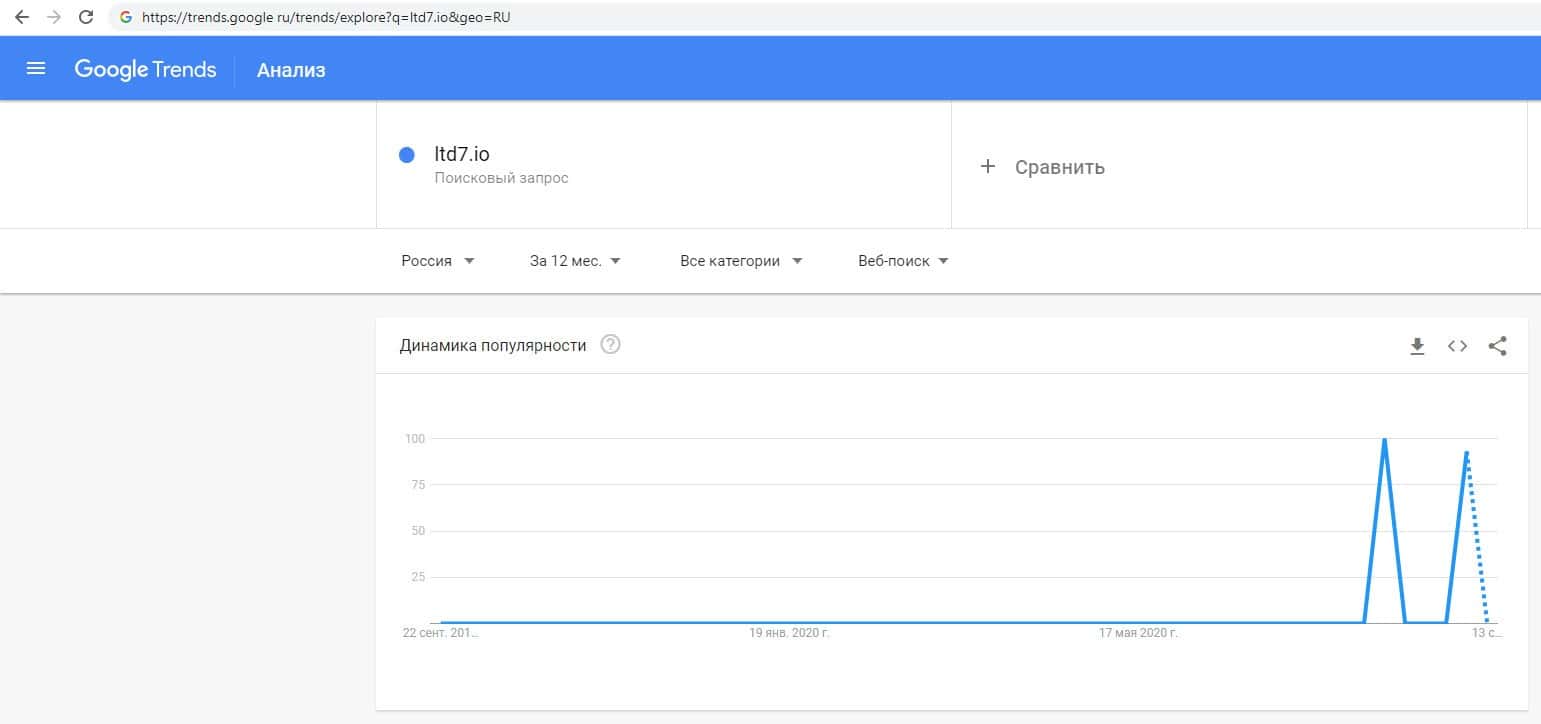Viewport: 1541px width, 724px height.
Task: Click the blue dot next to ltd7.io
Action: (406, 155)
